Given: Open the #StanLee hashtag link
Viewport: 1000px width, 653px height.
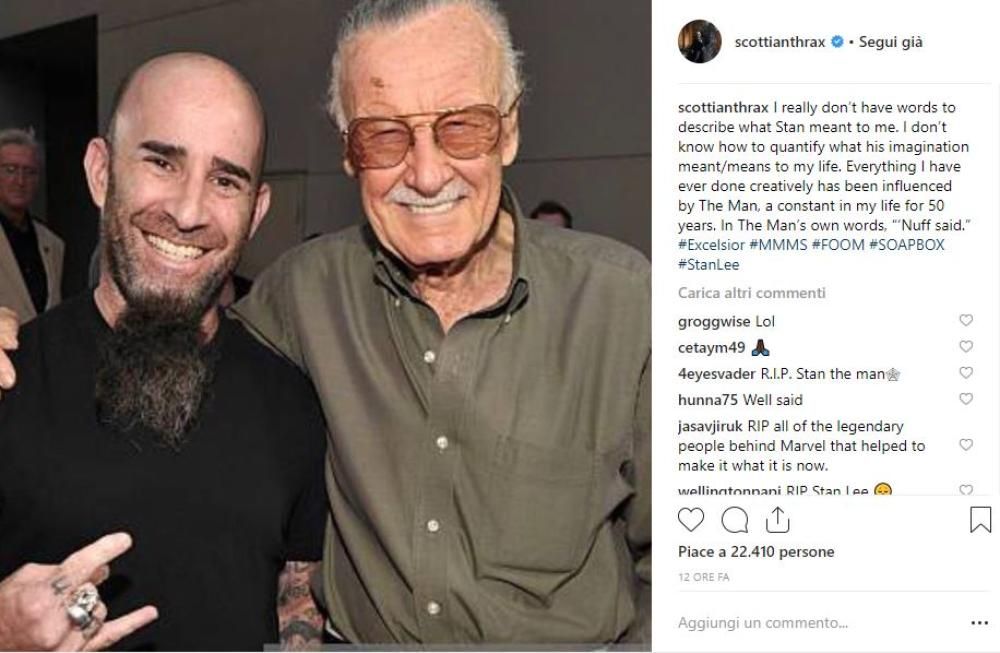Looking at the screenshot, I should pyautogui.click(x=709, y=264).
